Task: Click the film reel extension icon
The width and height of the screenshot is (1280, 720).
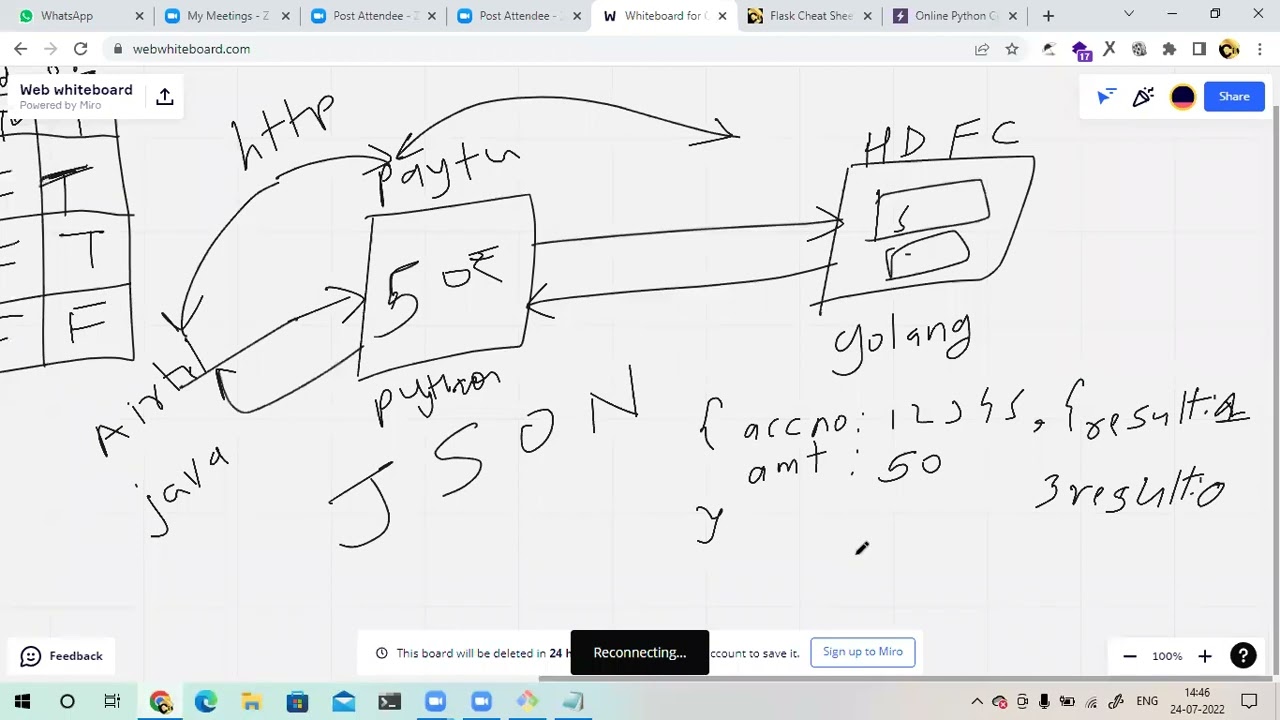Action: [1139, 49]
